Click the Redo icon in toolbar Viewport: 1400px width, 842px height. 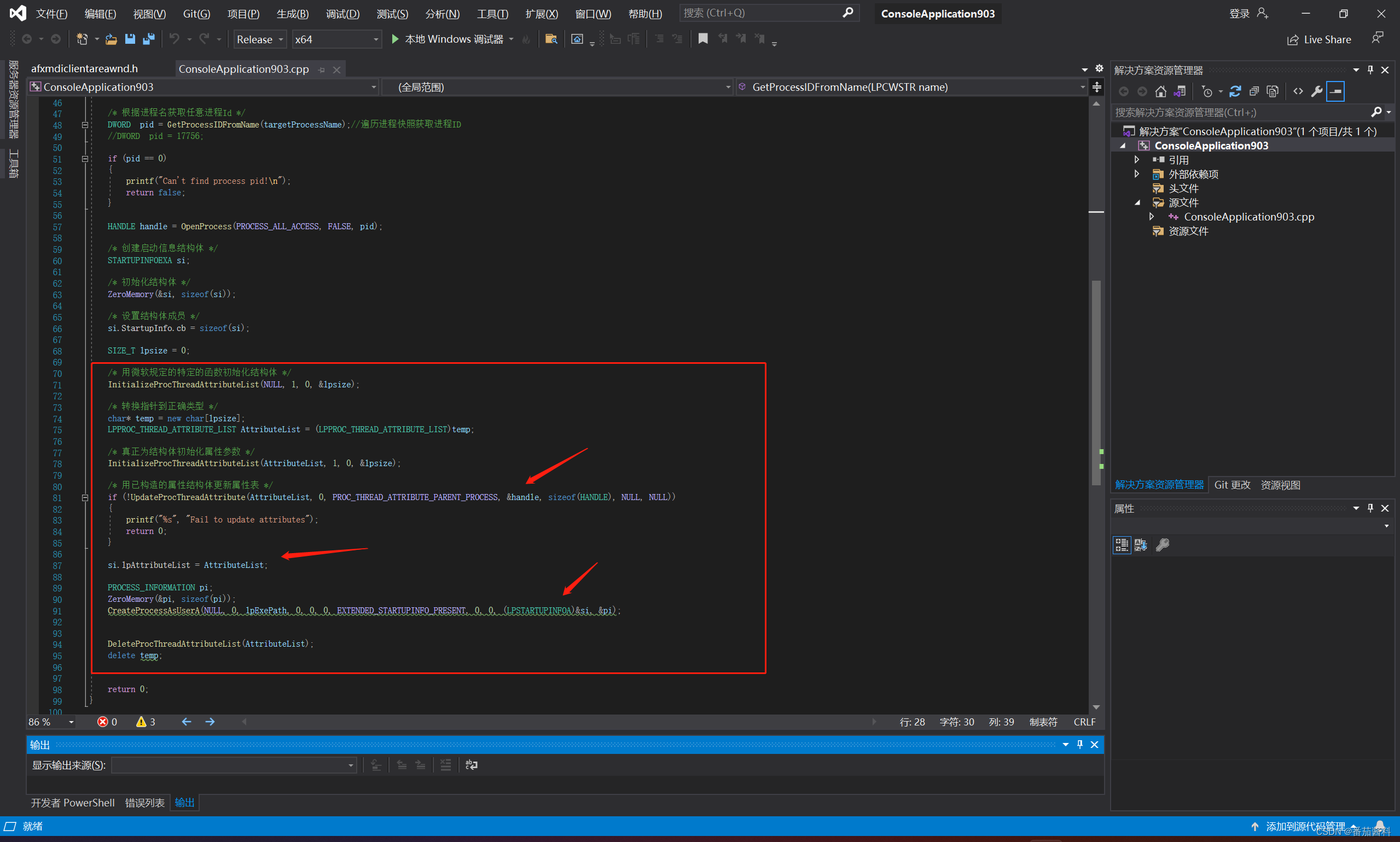click(205, 38)
